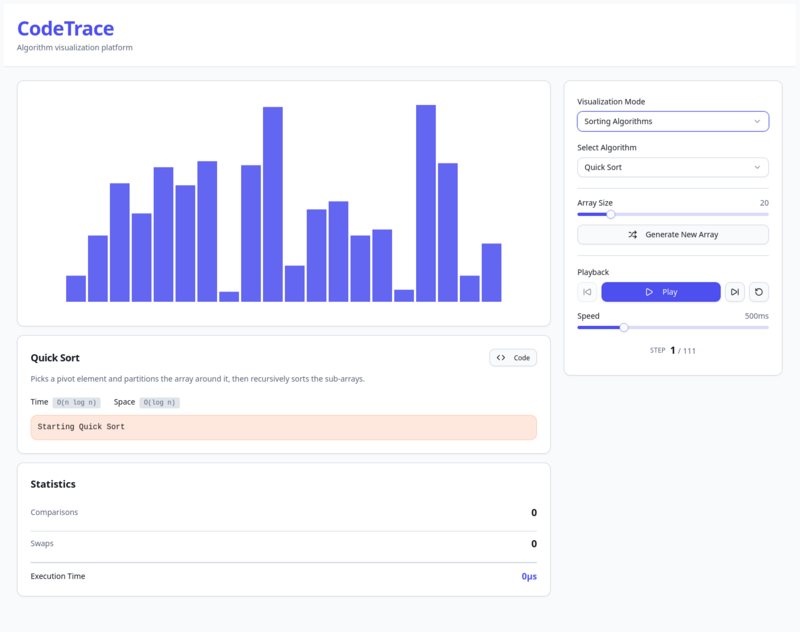Skip back to the first step

[x=587, y=291]
